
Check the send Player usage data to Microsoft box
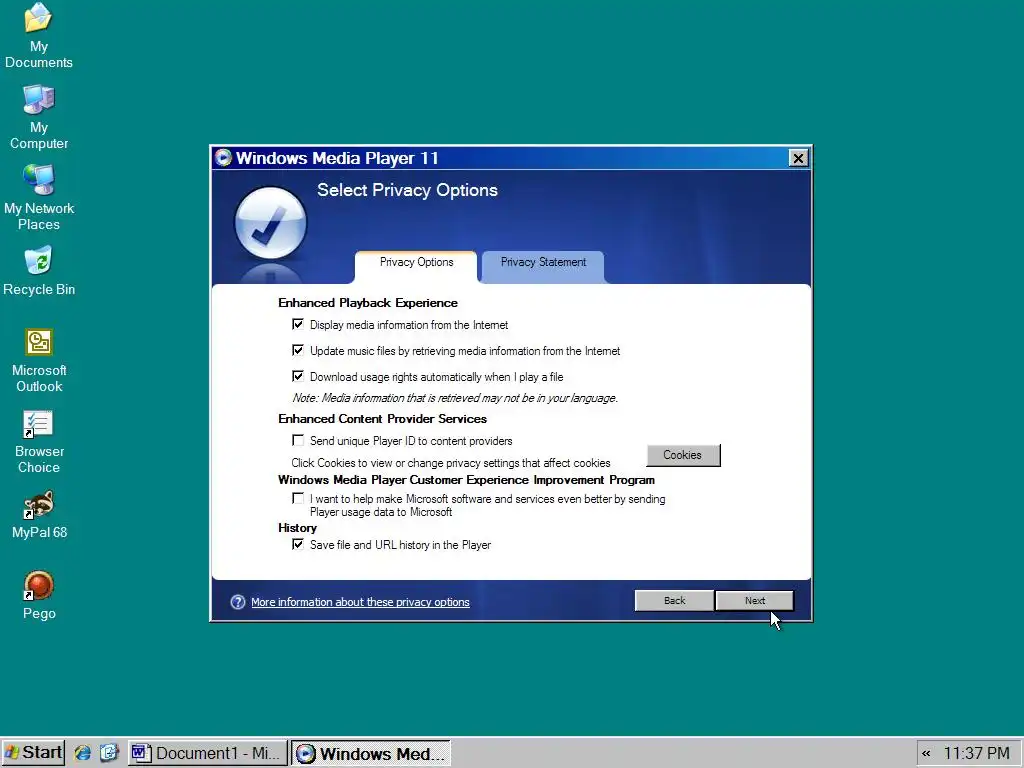click(298, 499)
